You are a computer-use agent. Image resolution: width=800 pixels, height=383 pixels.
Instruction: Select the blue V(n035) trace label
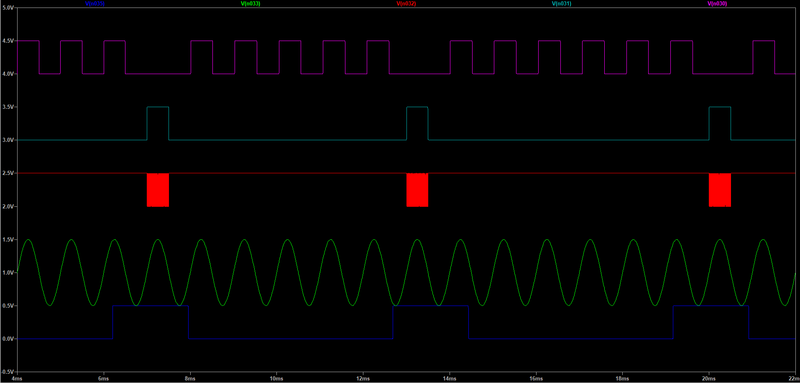point(95,3)
